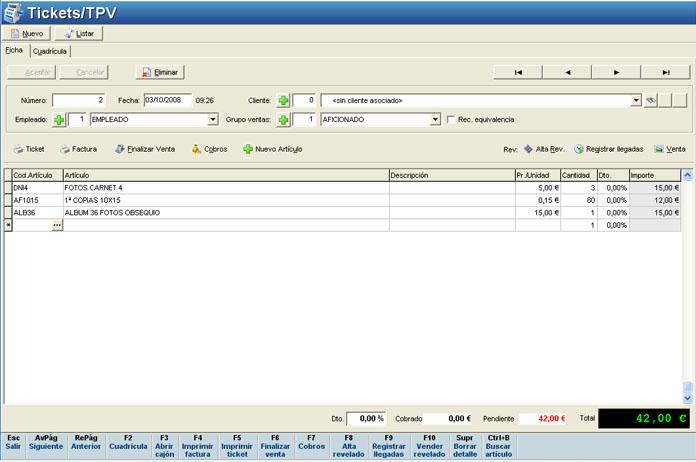
Task: Click the Factura toolbar item
Action: (x=79, y=150)
